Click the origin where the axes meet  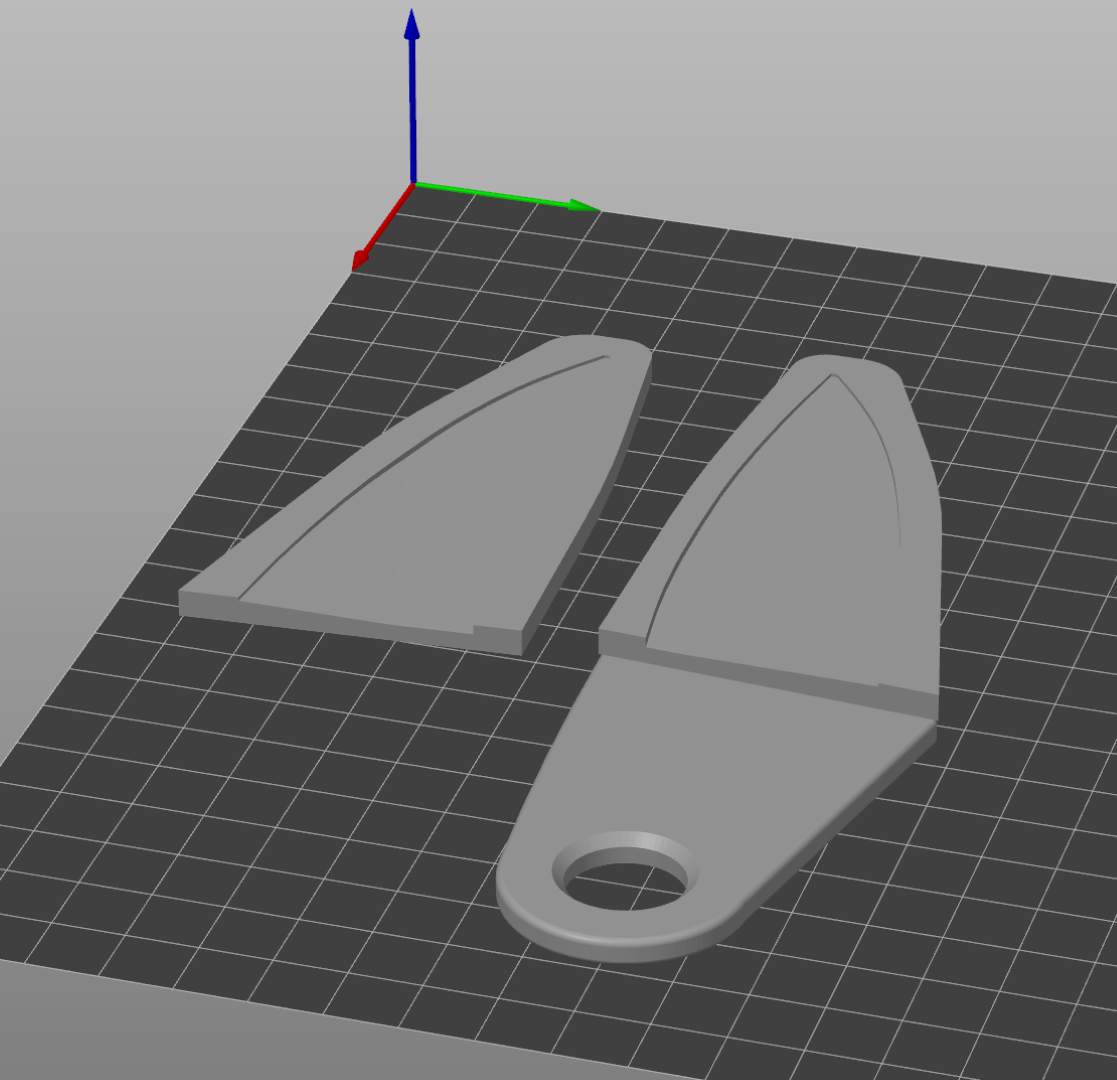(413, 184)
